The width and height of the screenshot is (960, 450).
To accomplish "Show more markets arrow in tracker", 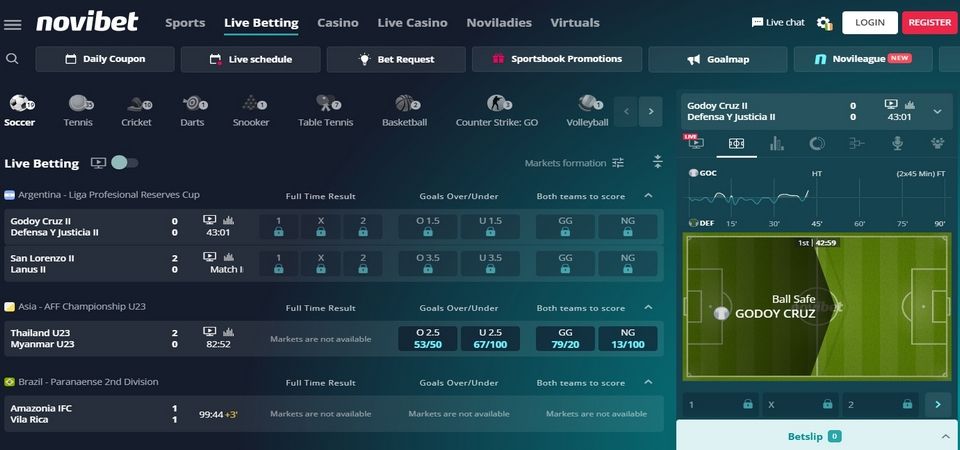I will 938,405.
